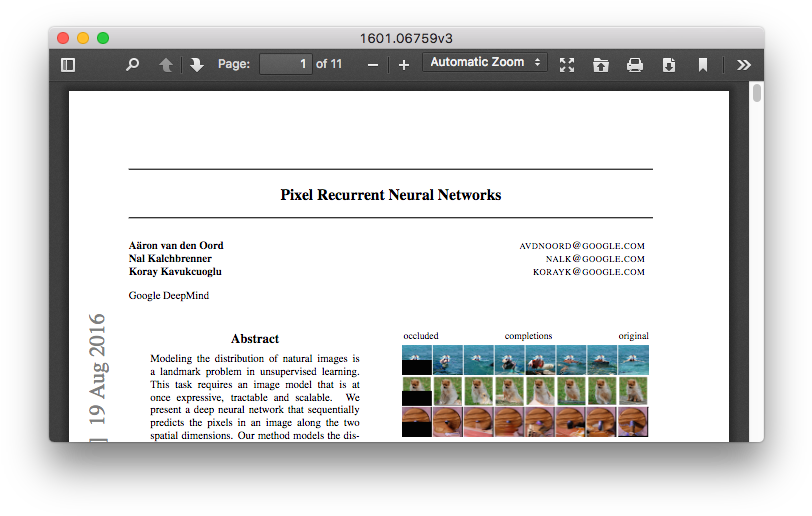Download the PDF file

click(x=669, y=65)
